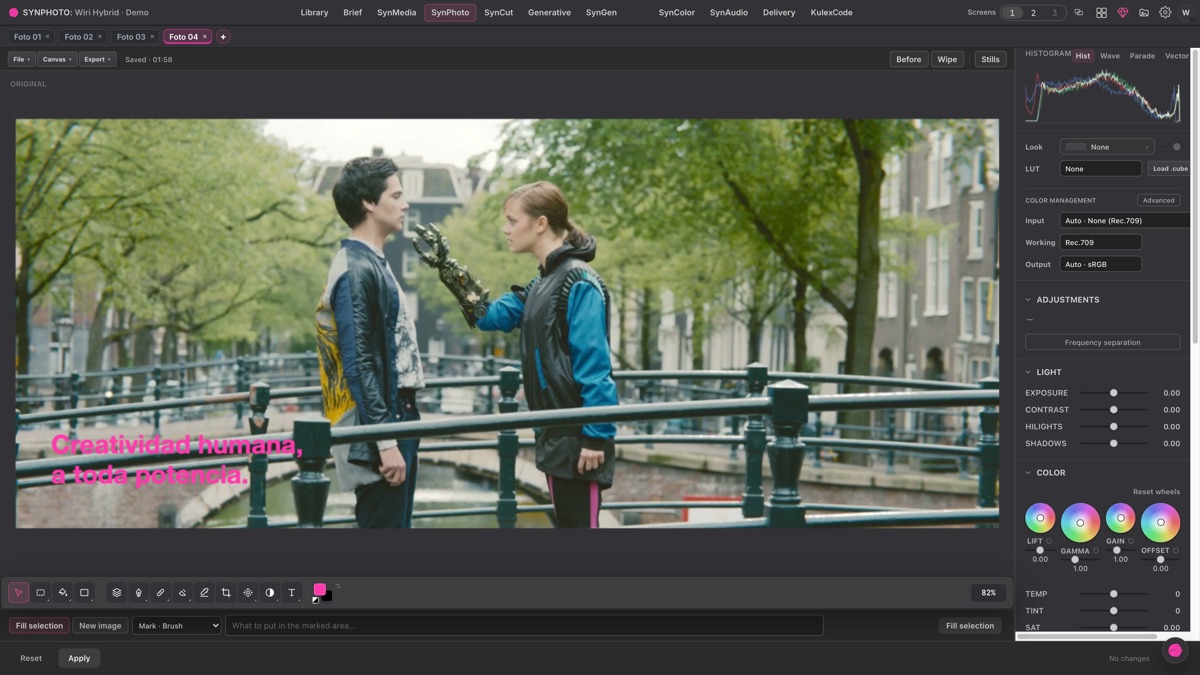Choose Fill selection mode
Image resolution: width=1200 pixels, height=675 pixels.
point(39,626)
